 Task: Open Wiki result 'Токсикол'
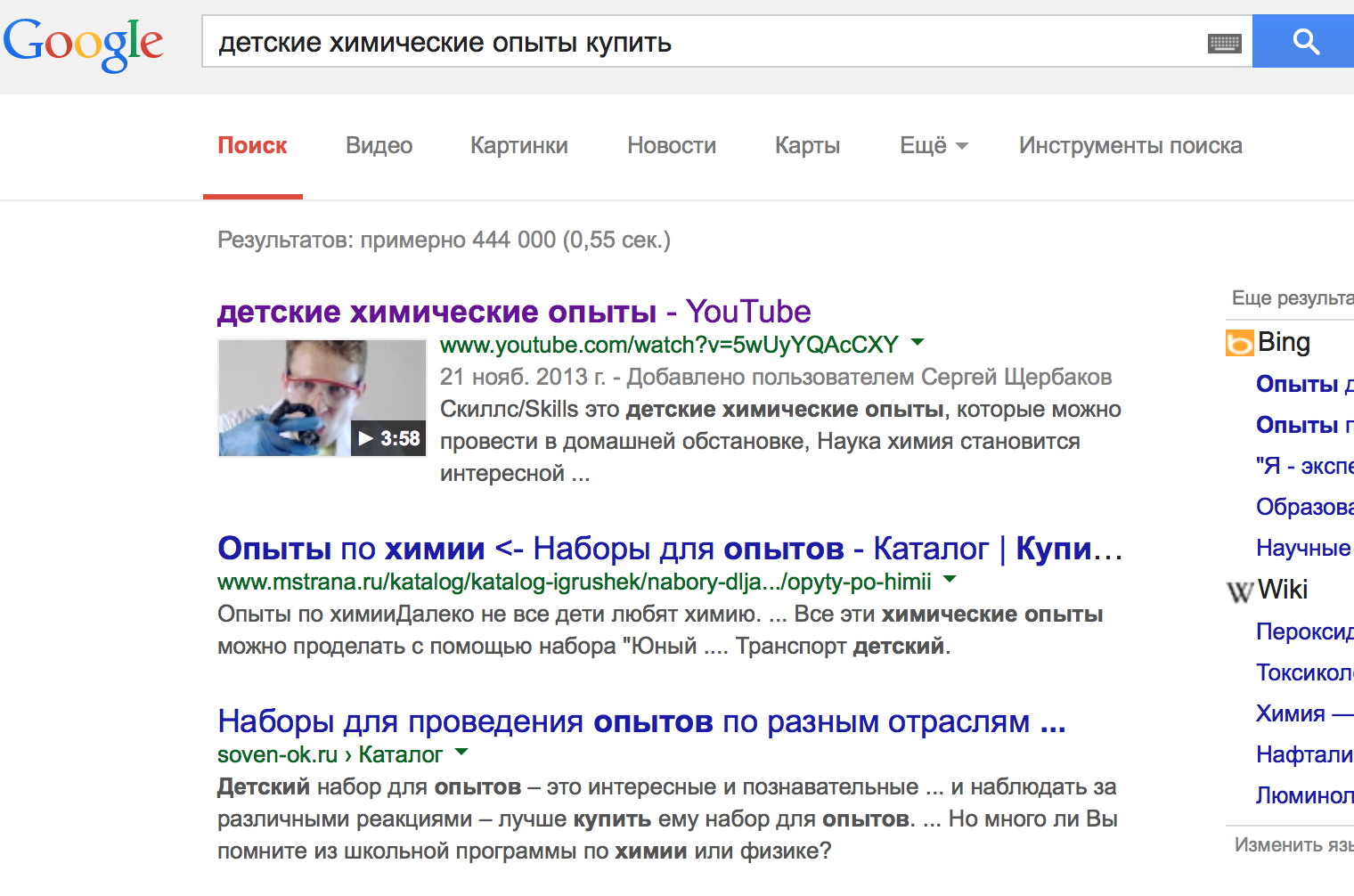click(x=1304, y=672)
